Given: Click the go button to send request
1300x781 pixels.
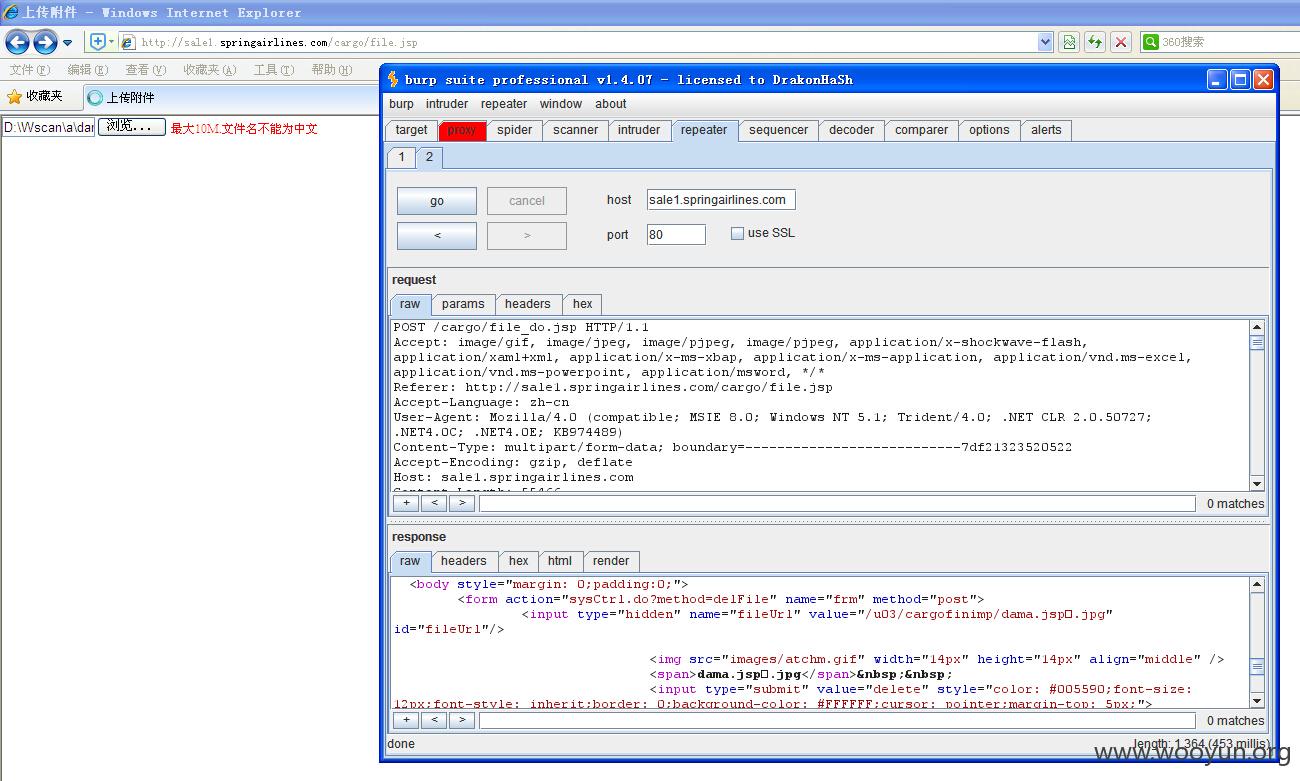Looking at the screenshot, I should tap(437, 201).
